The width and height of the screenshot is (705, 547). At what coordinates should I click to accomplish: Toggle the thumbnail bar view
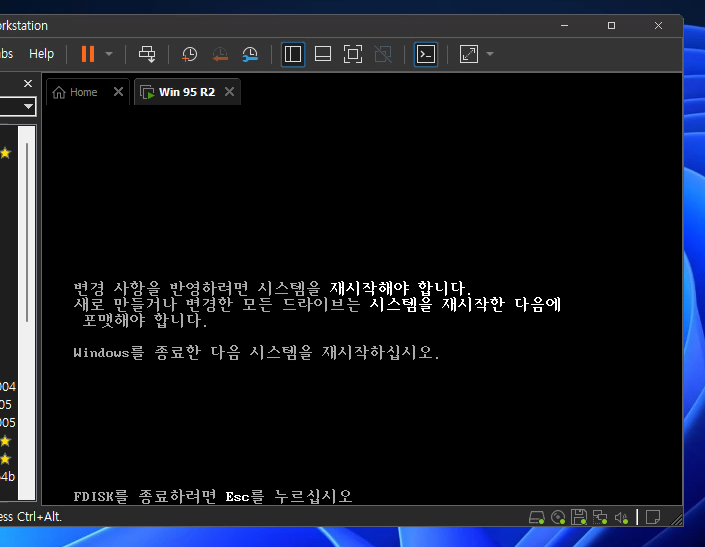pyautogui.click(x=323, y=54)
